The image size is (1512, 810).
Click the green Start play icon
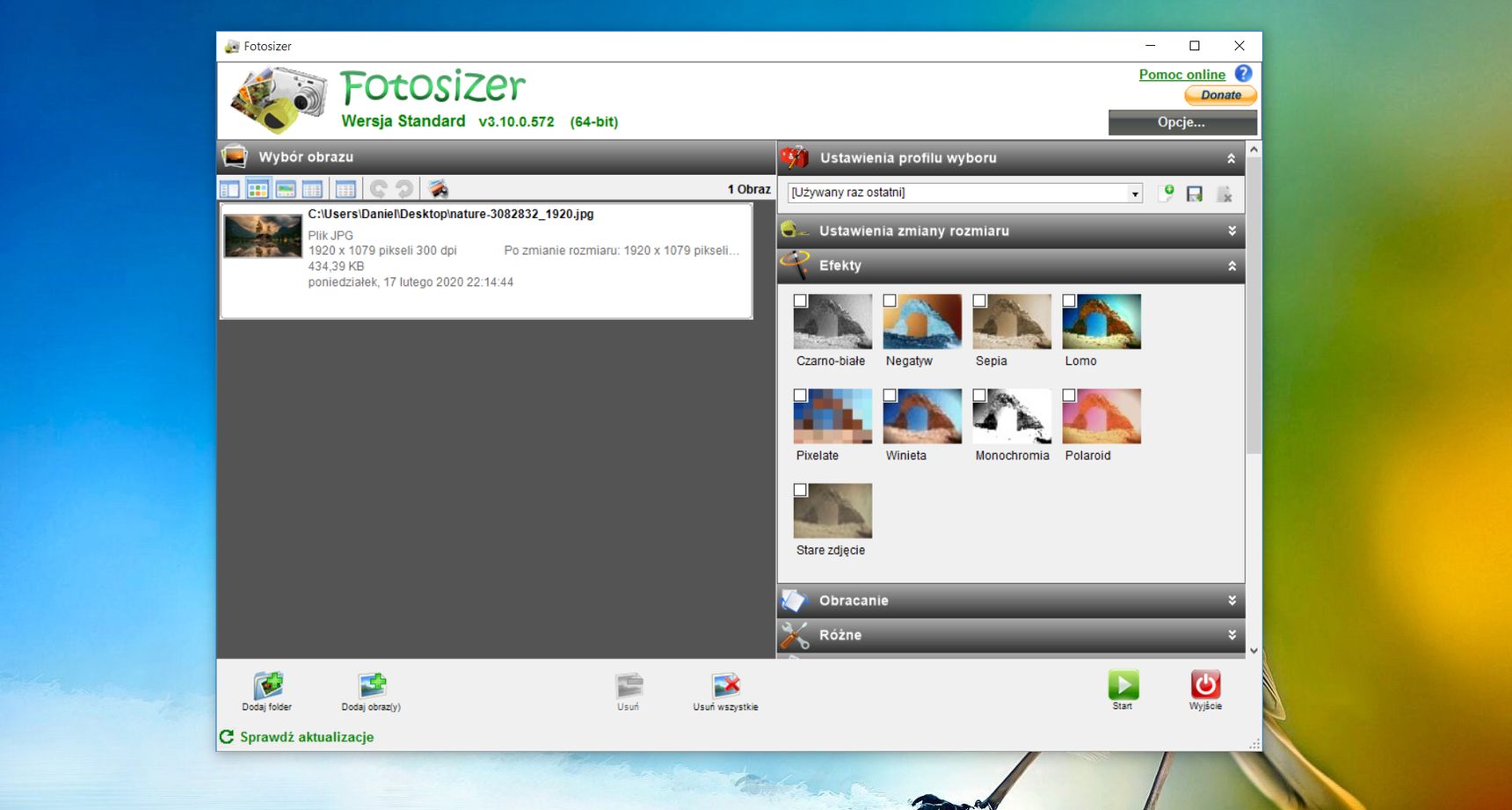tap(1123, 684)
